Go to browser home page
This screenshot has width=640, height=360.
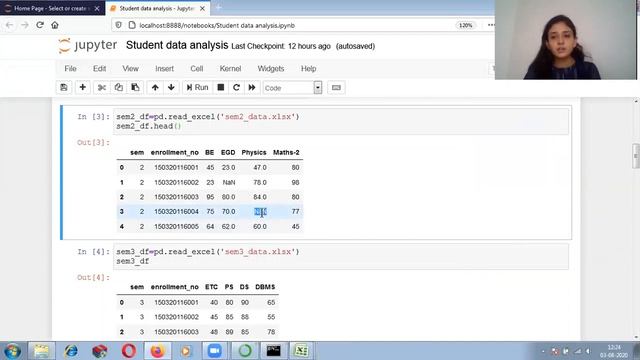(55, 25)
